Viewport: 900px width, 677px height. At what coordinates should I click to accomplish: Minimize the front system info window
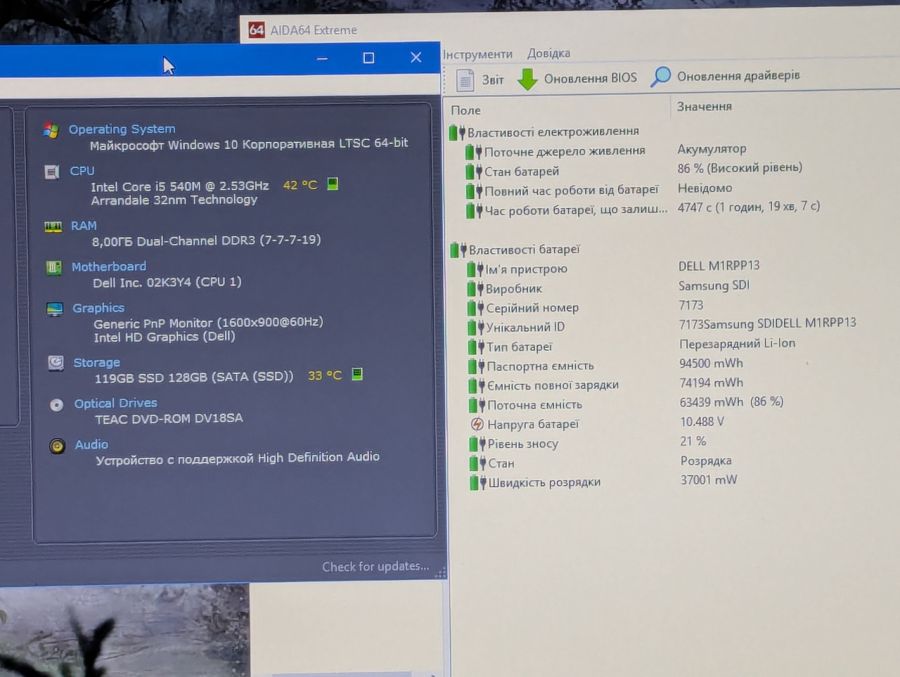point(323,59)
